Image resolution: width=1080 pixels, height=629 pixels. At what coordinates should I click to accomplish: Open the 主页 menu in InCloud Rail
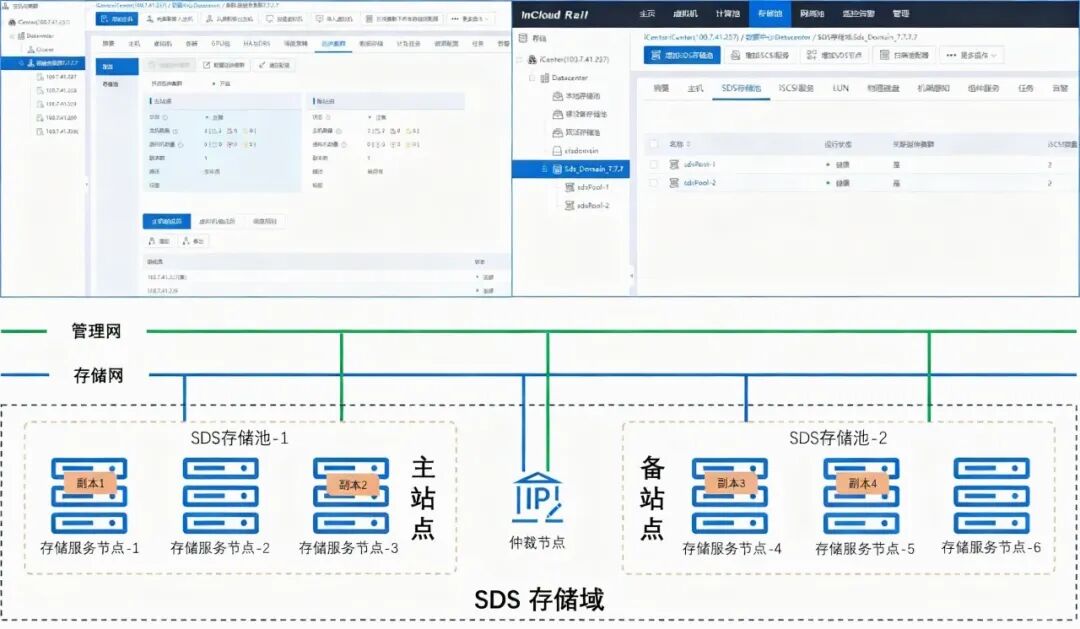coord(647,14)
